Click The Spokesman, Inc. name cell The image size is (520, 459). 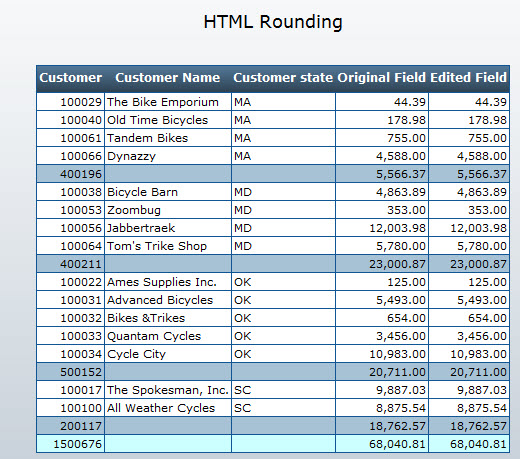[x=168, y=390]
